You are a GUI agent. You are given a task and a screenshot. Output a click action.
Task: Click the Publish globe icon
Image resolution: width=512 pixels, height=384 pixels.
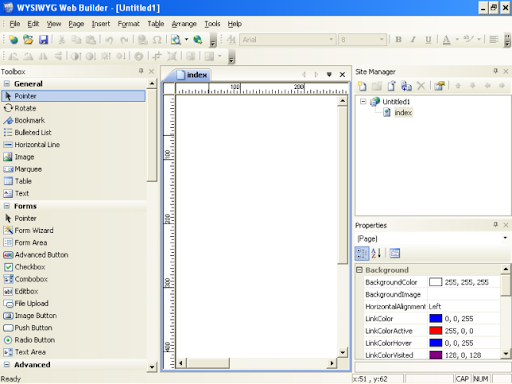198,40
